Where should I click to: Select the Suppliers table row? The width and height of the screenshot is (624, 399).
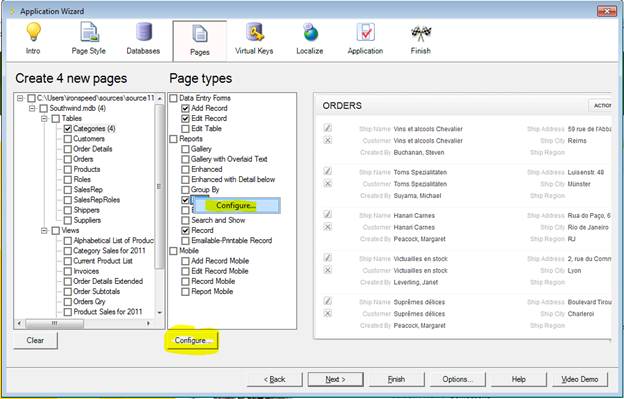87,220
